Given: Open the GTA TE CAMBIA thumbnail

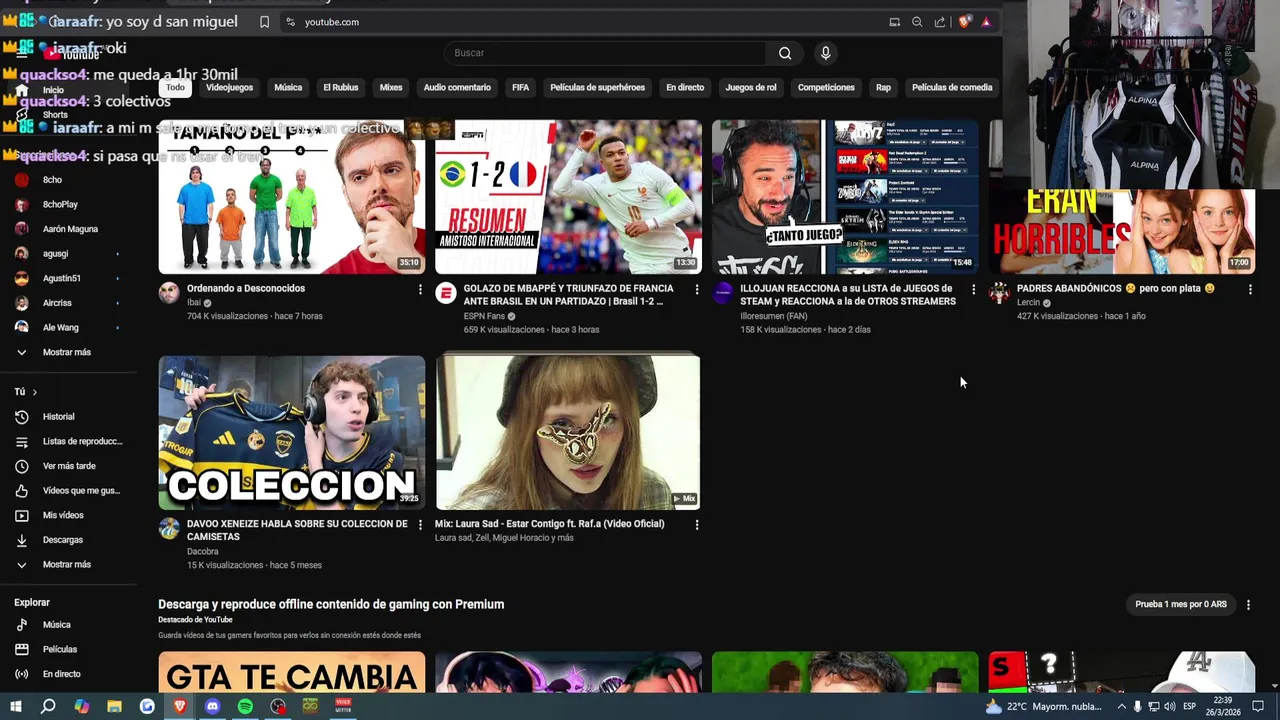Looking at the screenshot, I should pyautogui.click(x=292, y=672).
